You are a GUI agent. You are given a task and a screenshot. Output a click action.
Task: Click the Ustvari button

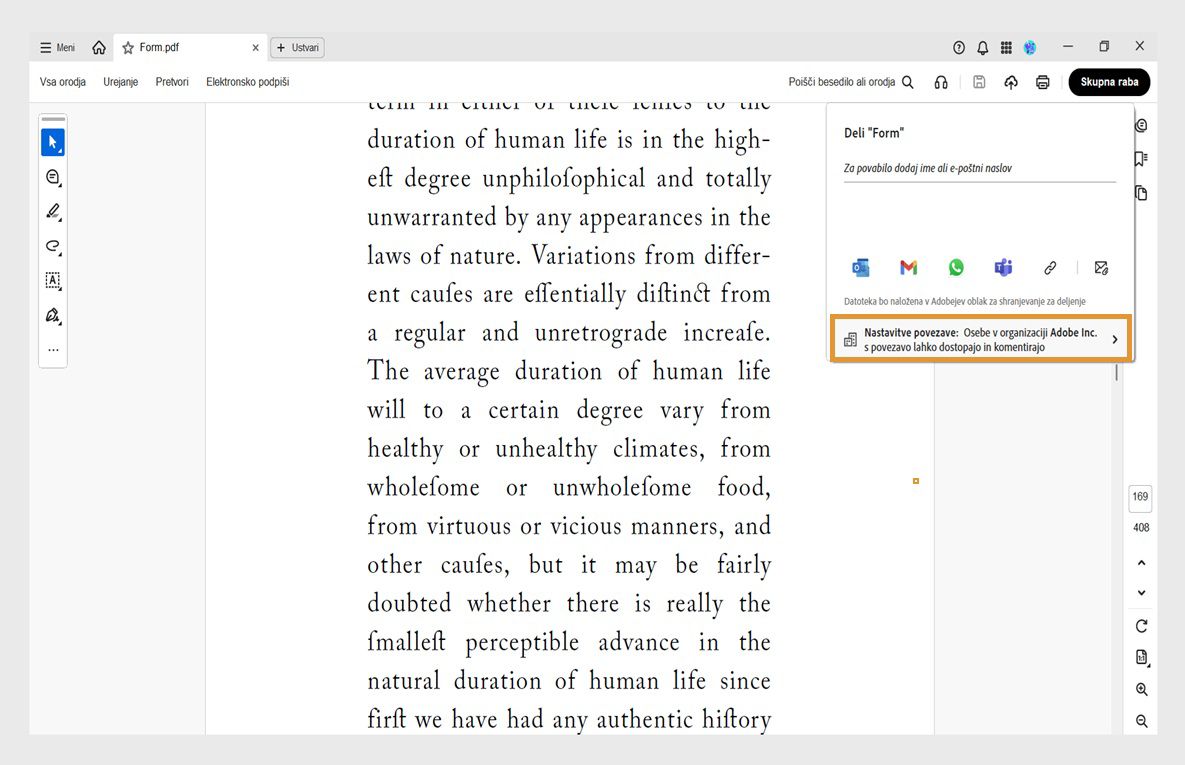[x=297, y=47]
